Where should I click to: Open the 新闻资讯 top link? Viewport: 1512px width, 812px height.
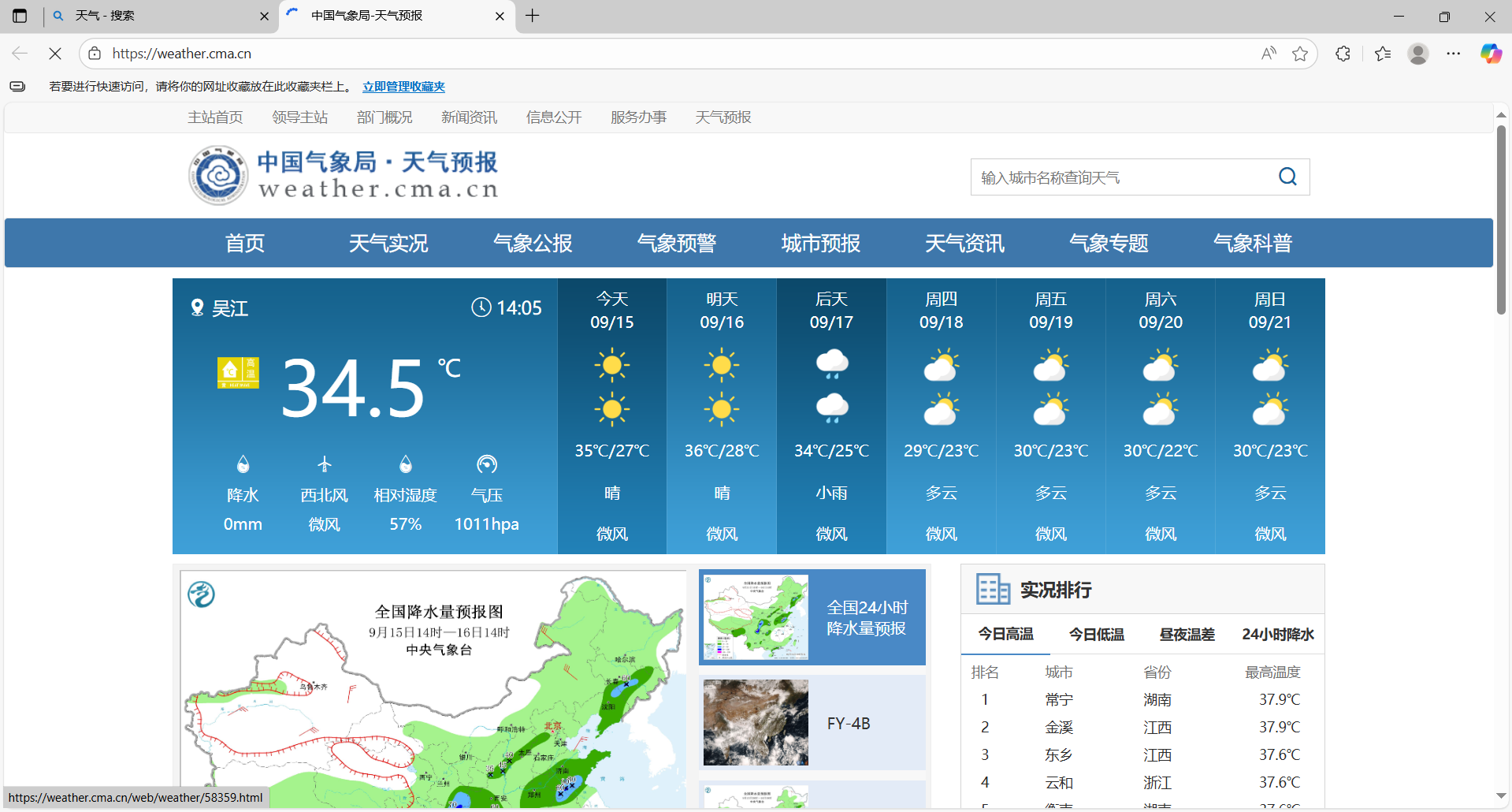(469, 117)
